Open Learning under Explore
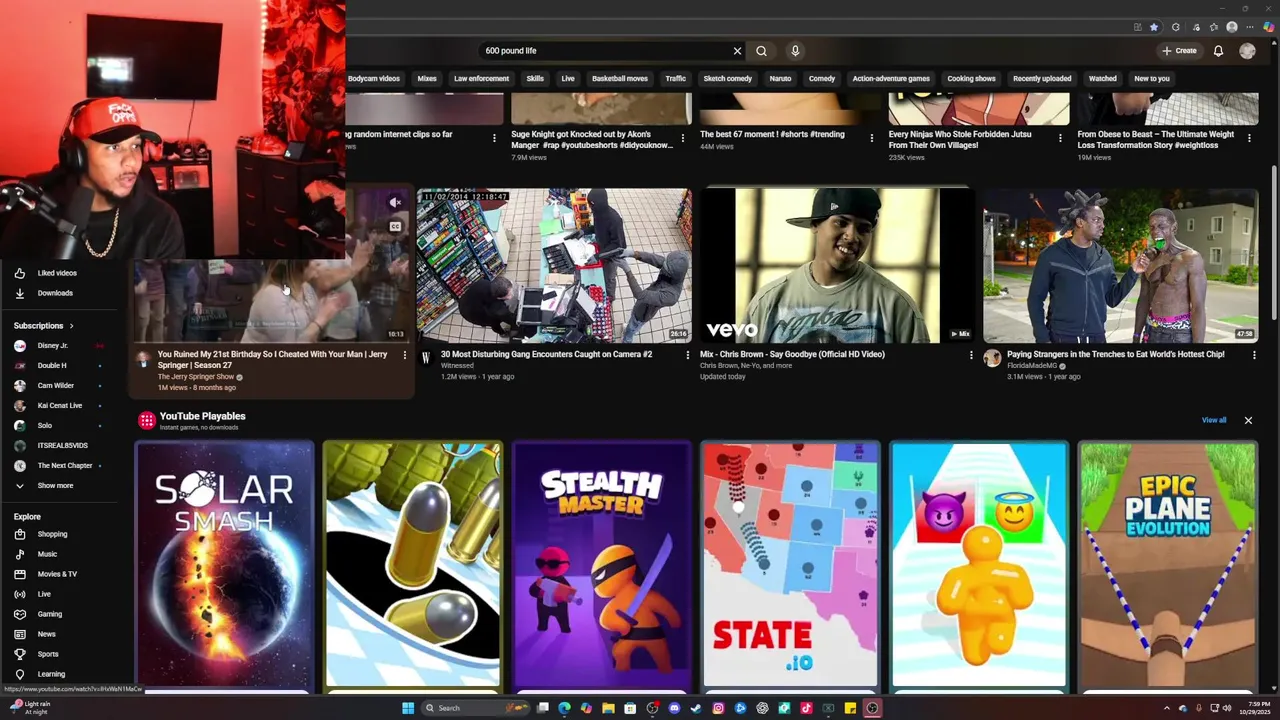This screenshot has height=720, width=1280. [x=51, y=674]
